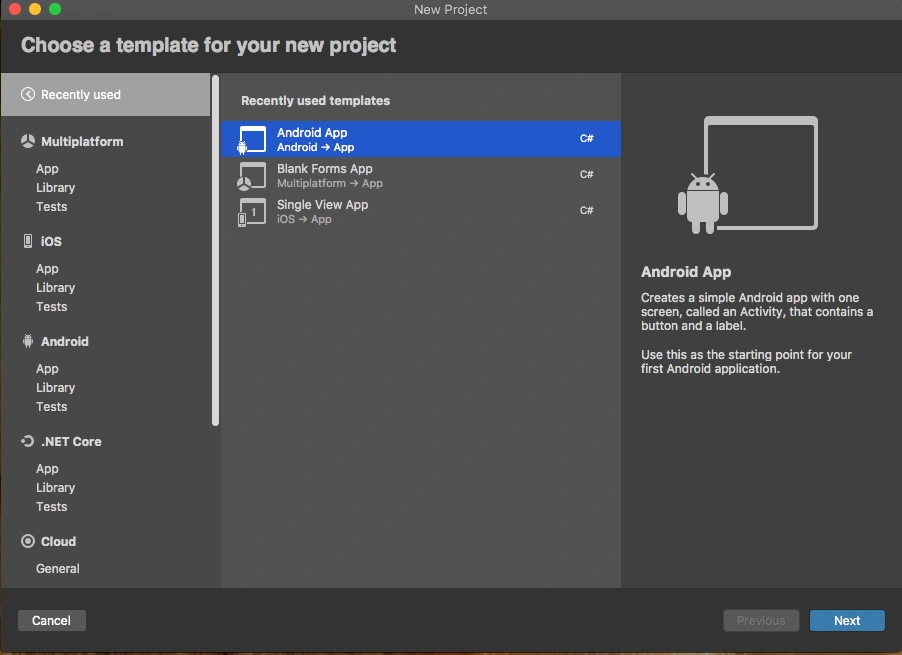Image resolution: width=902 pixels, height=655 pixels.
Task: Open App under Android
Action: click(x=47, y=369)
